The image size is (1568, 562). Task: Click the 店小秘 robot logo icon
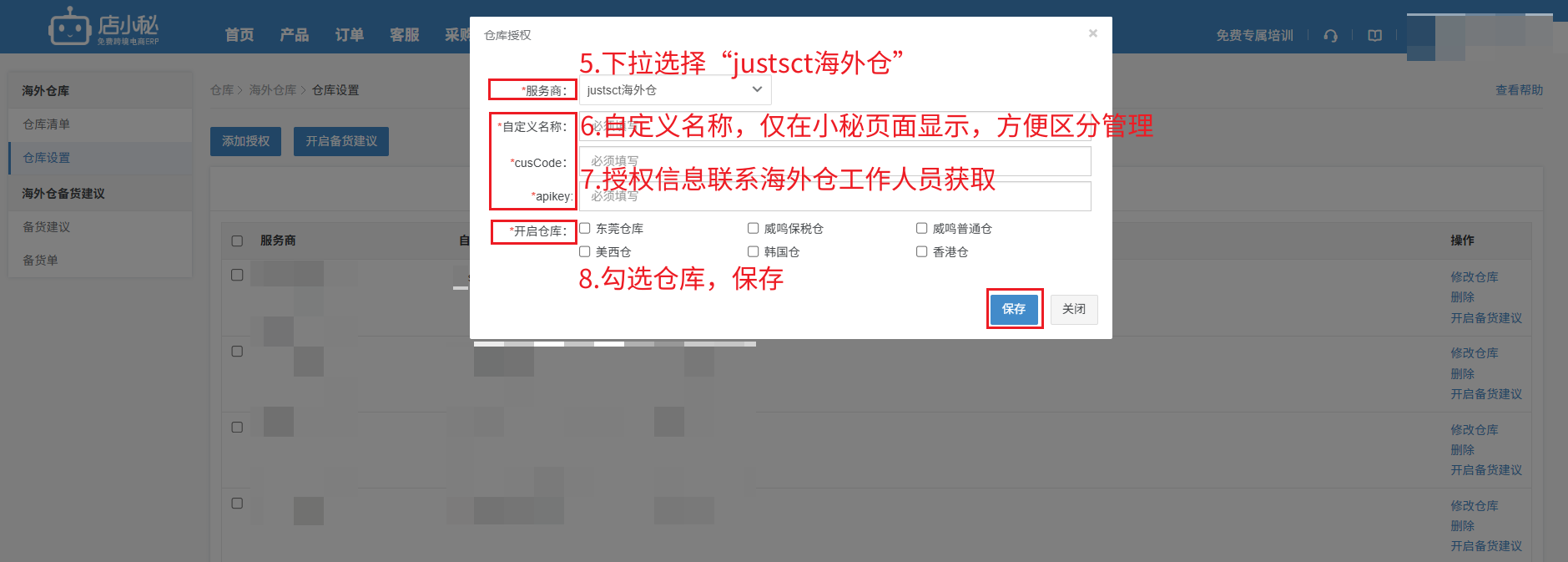point(69,27)
